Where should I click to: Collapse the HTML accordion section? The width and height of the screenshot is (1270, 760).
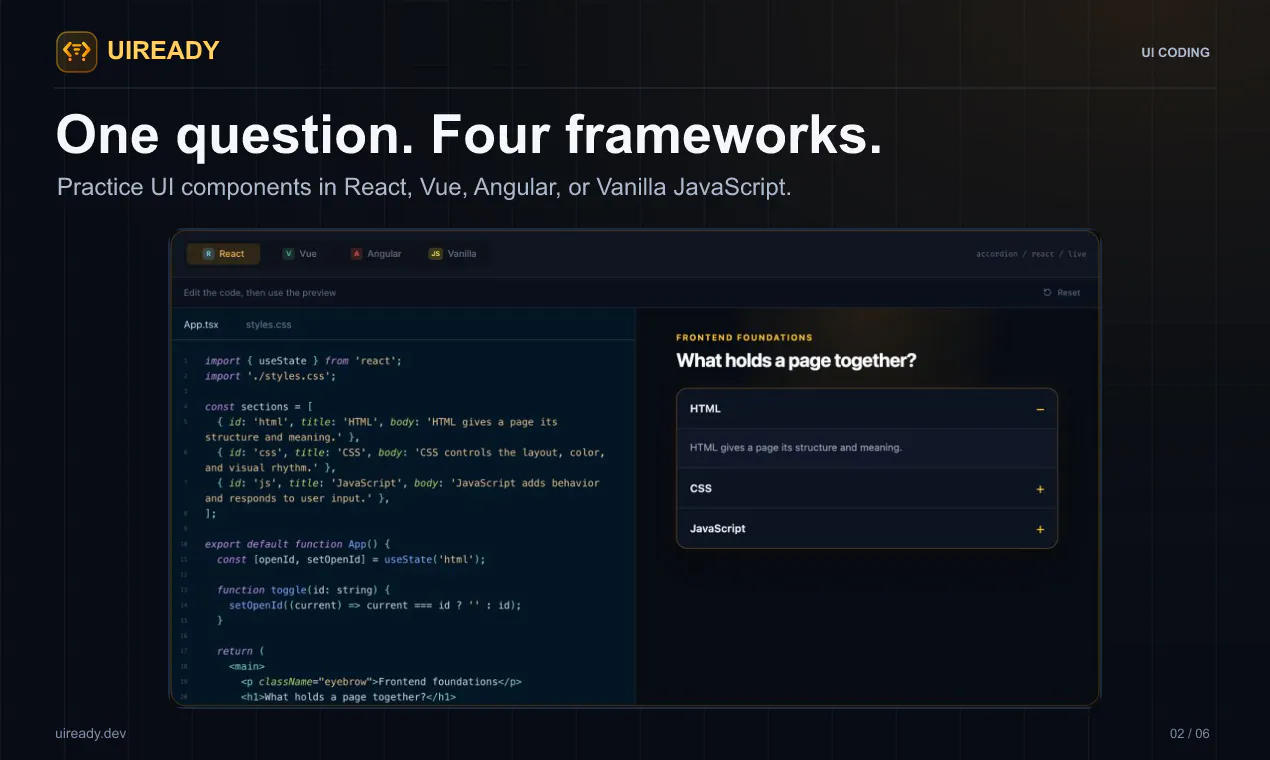867,409
